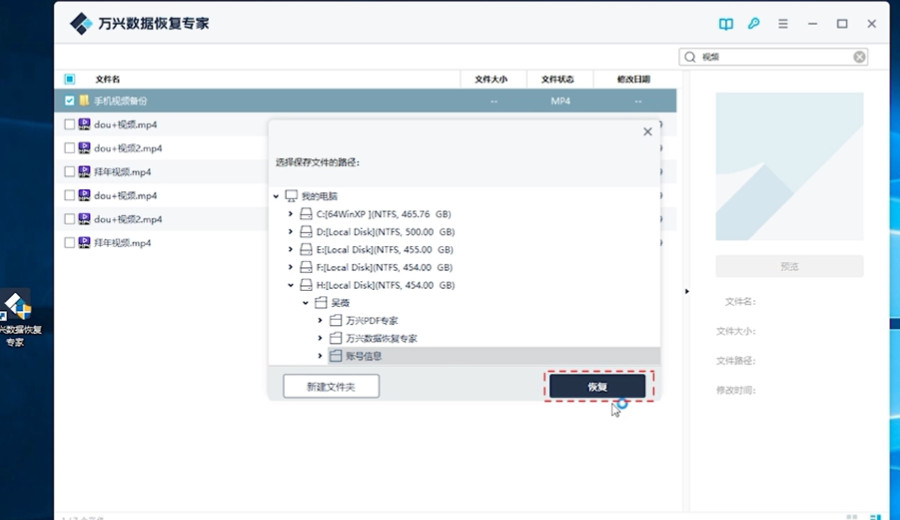900x520 pixels.
Task: Sort by 文件大小 column header
Action: pos(491,79)
